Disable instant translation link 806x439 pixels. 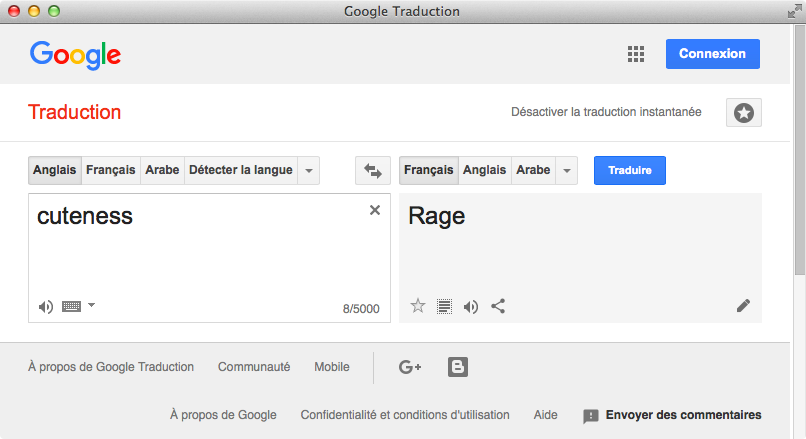coord(606,113)
